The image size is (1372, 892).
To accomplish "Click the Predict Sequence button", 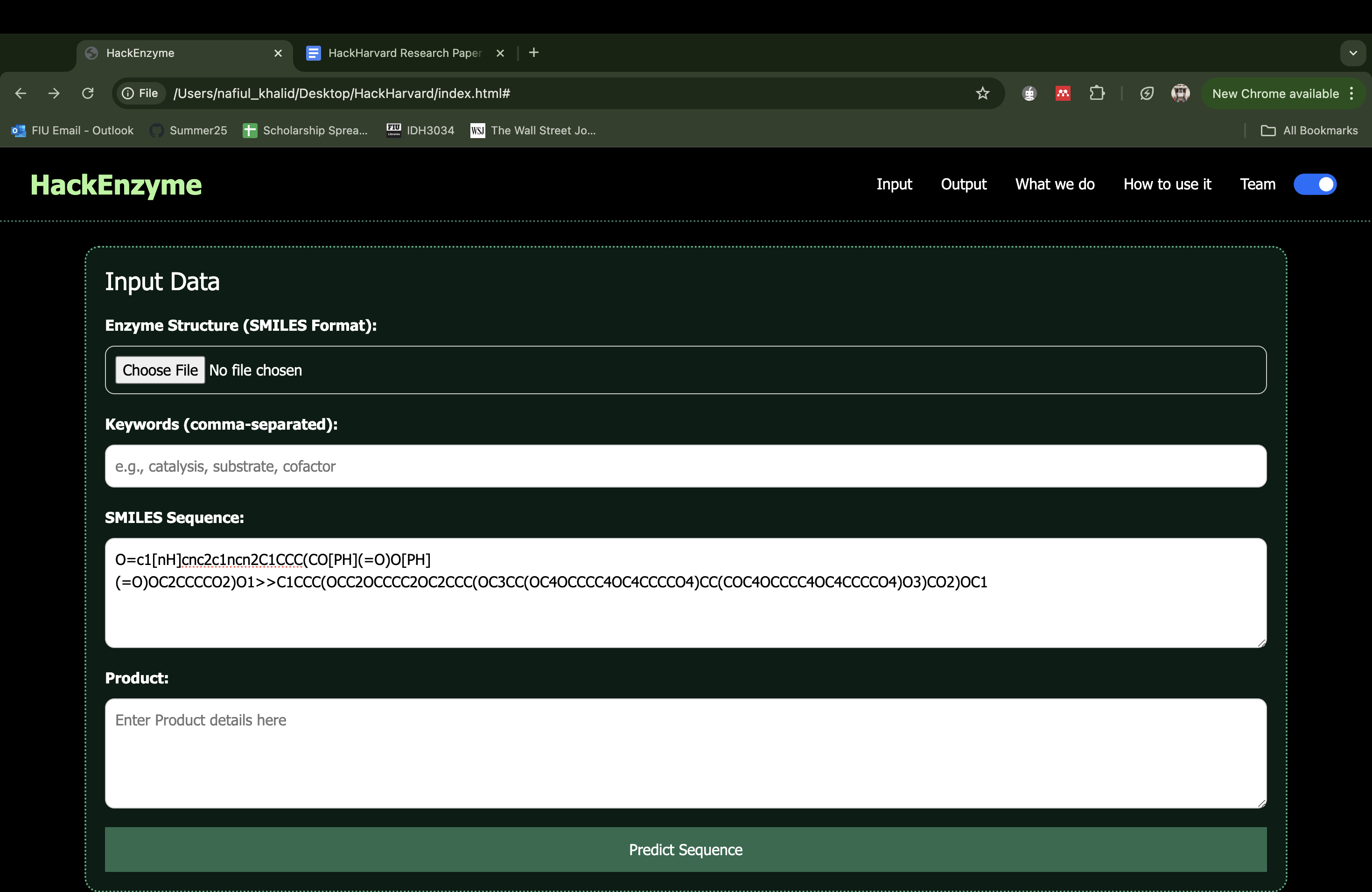I will pyautogui.click(x=686, y=850).
